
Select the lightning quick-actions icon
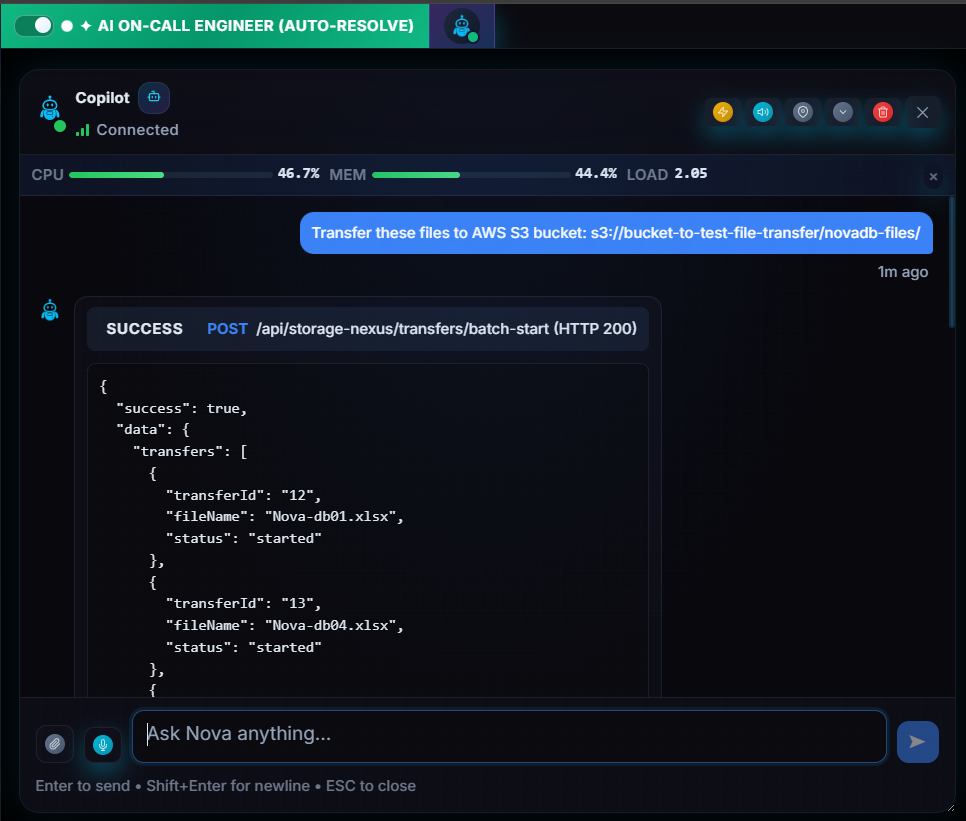(x=723, y=112)
